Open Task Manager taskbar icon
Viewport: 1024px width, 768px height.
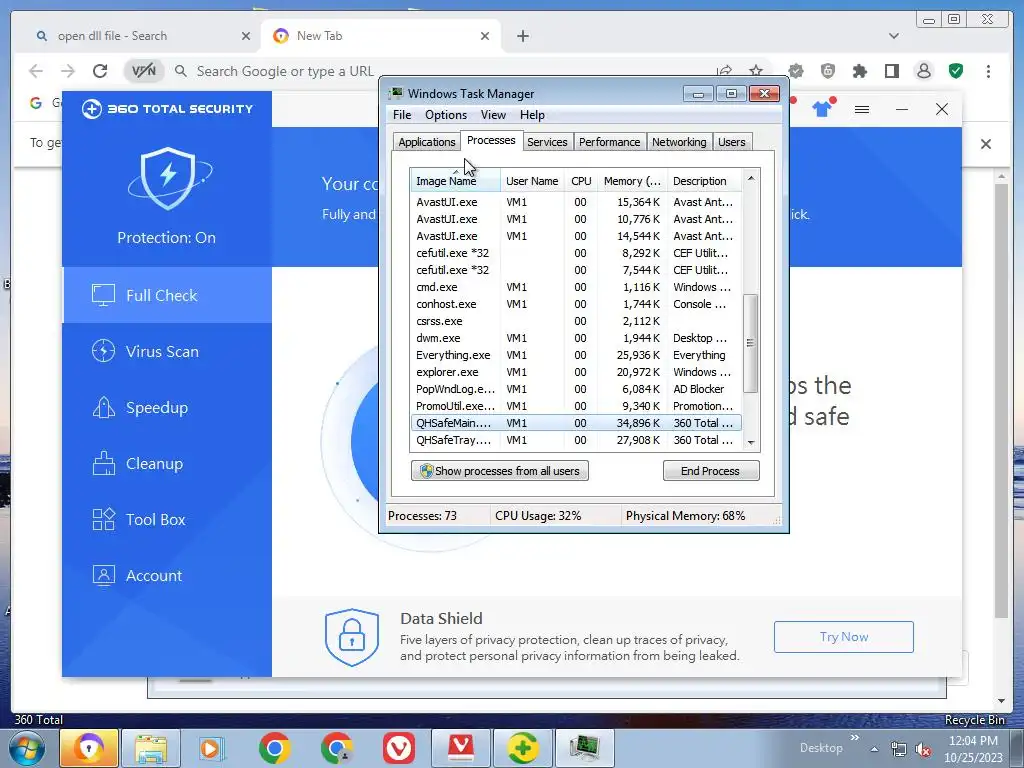584,748
